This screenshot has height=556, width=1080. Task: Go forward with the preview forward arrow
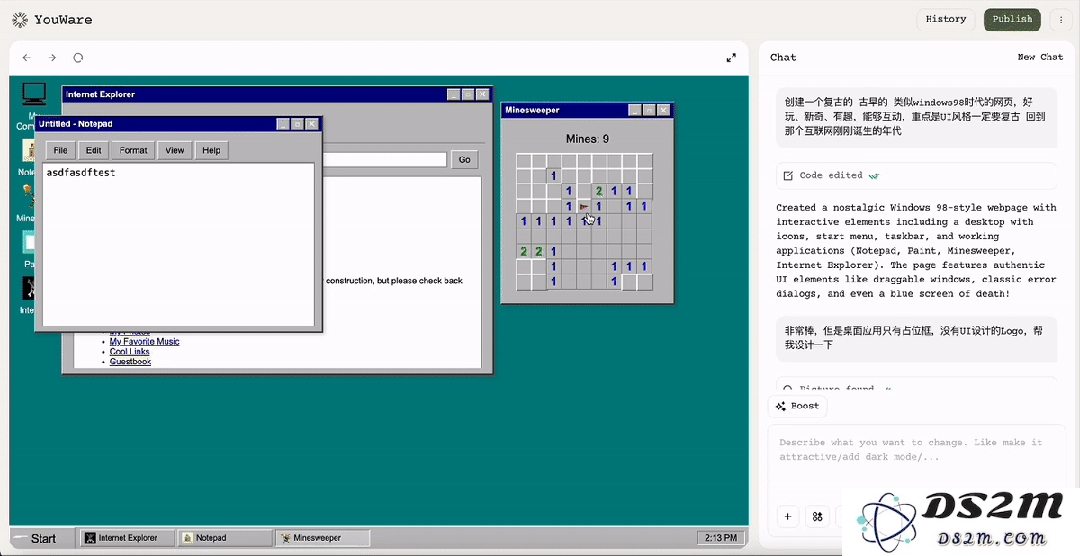[52, 58]
